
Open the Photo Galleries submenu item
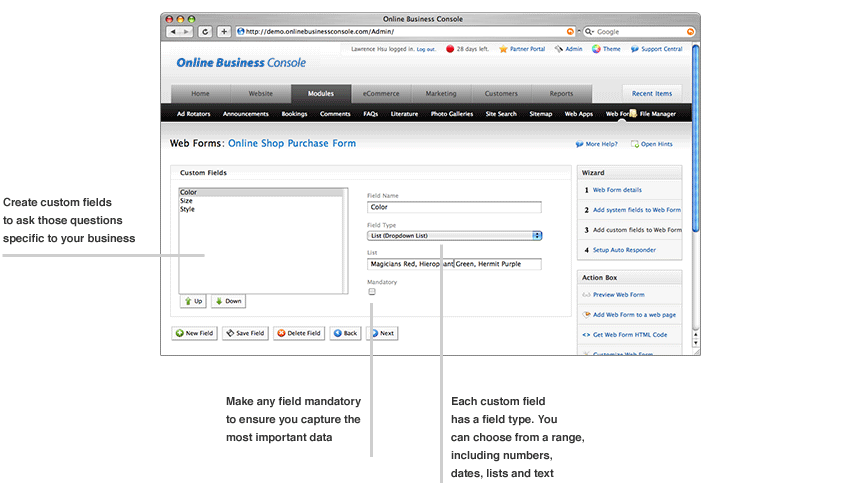click(452, 114)
